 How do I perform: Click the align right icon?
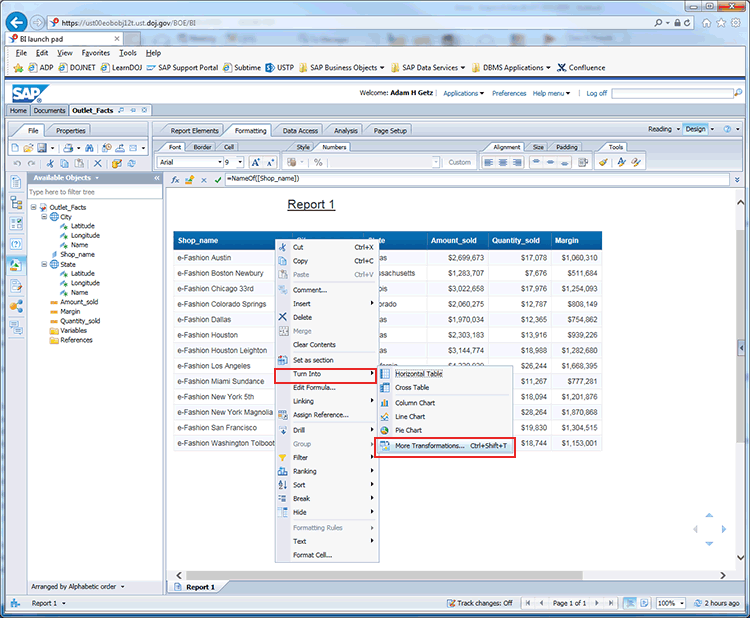[x=517, y=163]
